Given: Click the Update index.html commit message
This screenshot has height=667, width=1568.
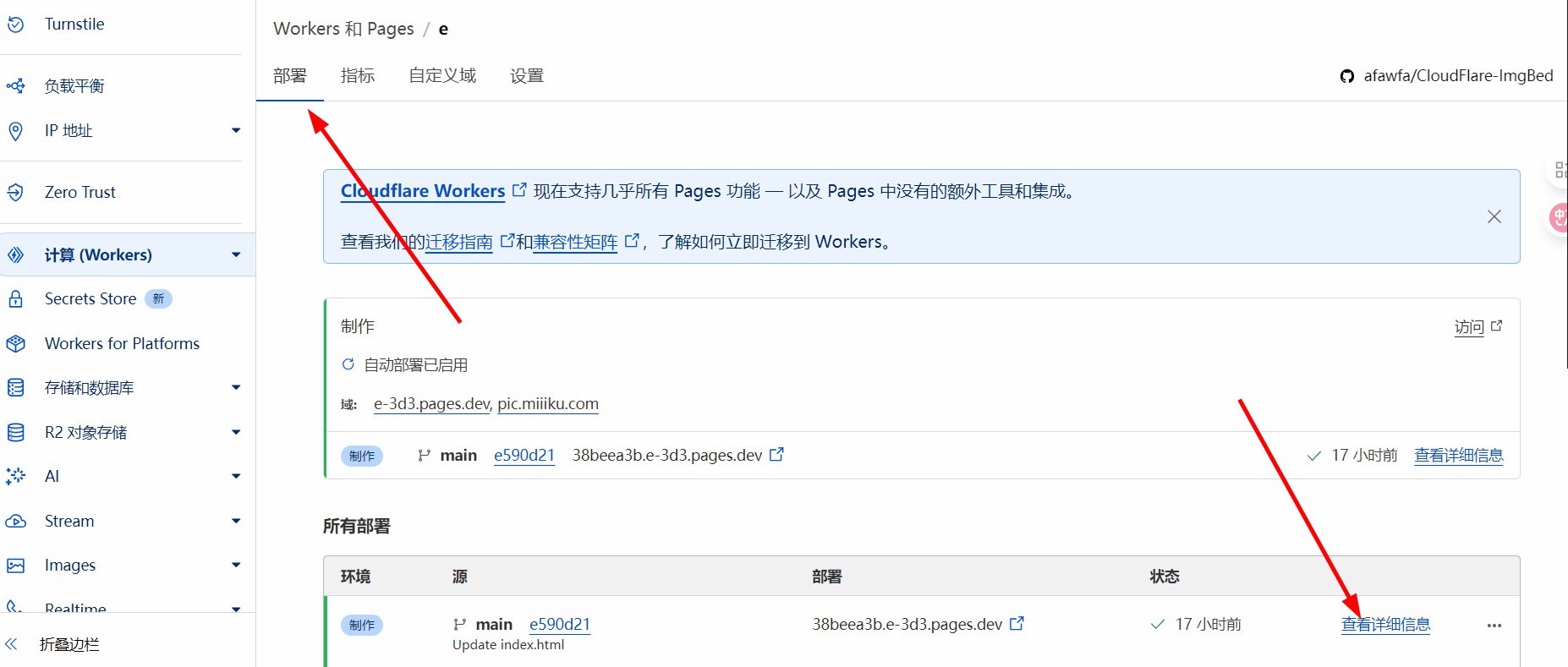Looking at the screenshot, I should 508,644.
